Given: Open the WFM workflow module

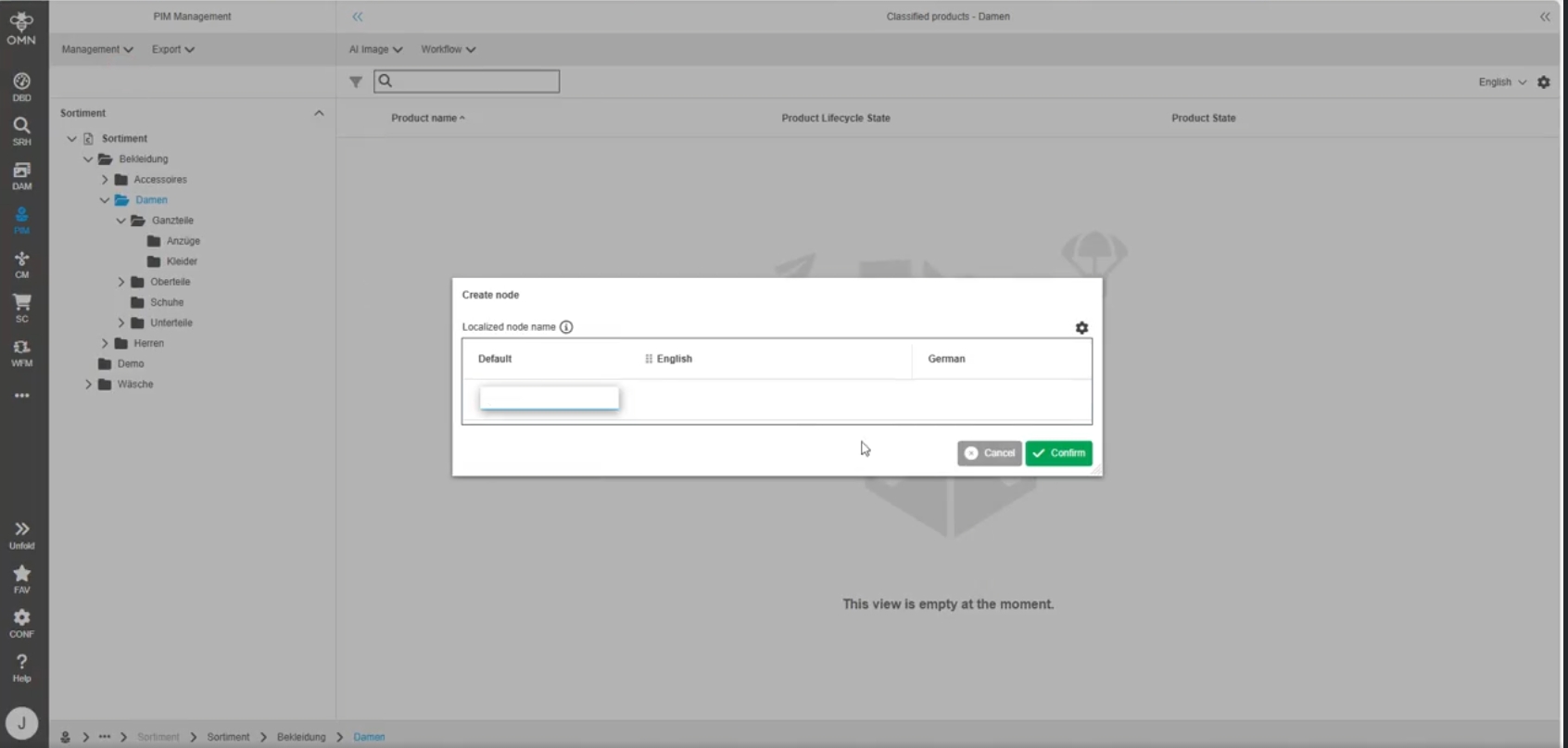Looking at the screenshot, I should click(21, 352).
